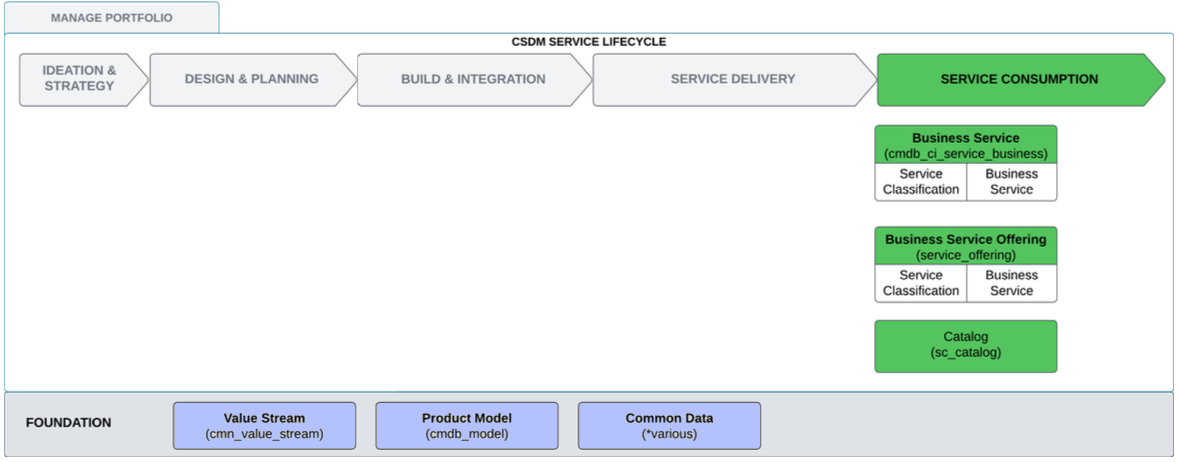Click the sc_catalog table name text
This screenshot has width=1179, height=462.
(965, 353)
